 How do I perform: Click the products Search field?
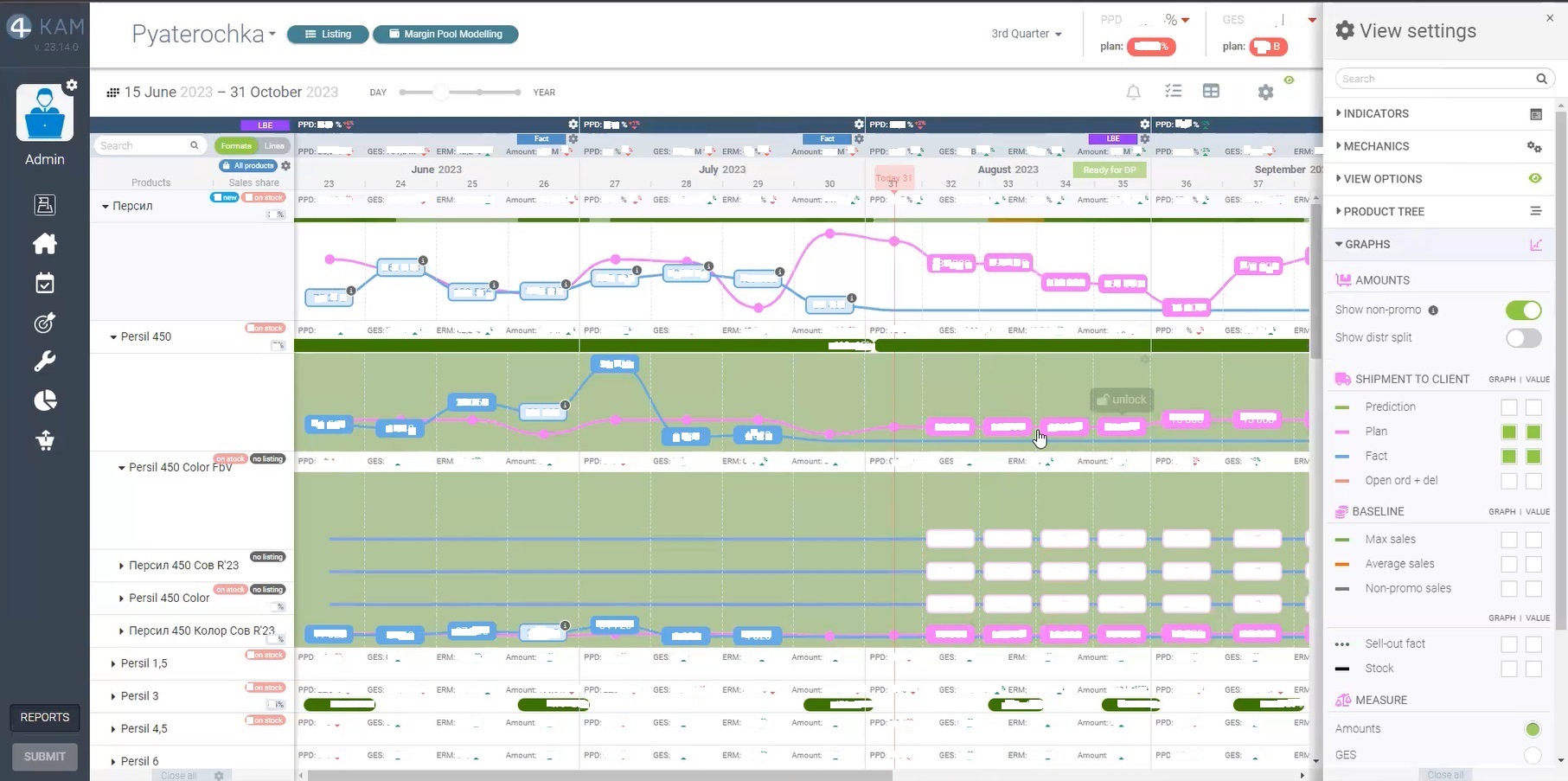[x=149, y=146]
